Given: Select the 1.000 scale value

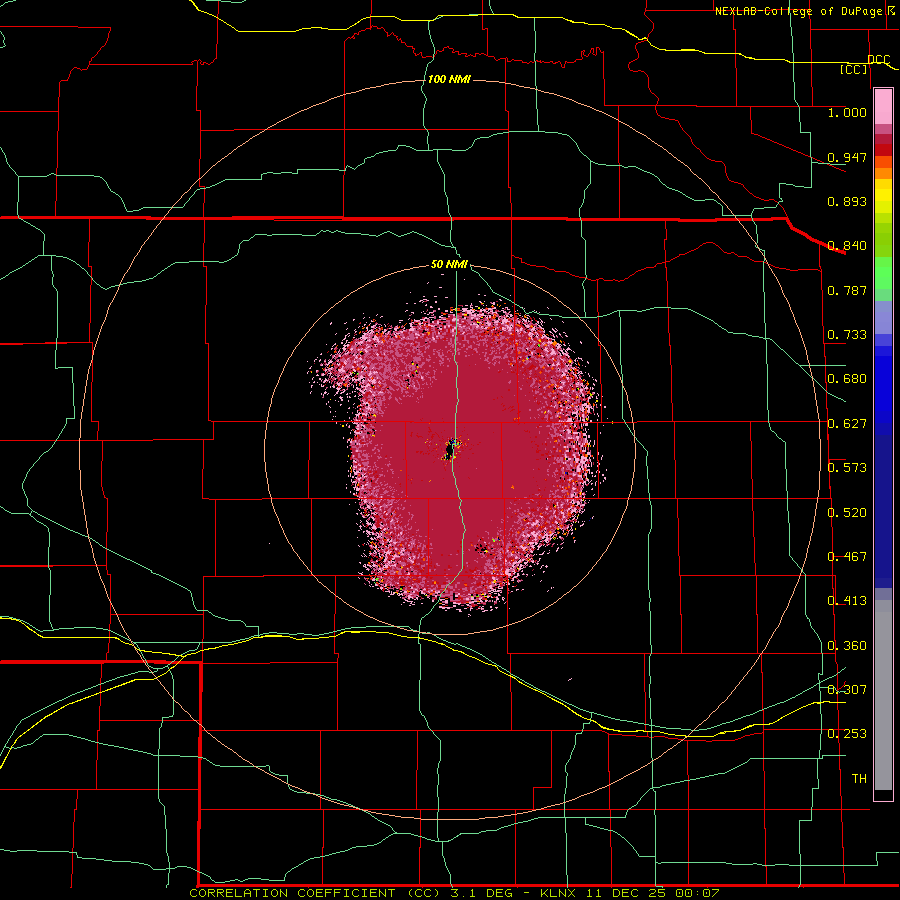Looking at the screenshot, I should pyautogui.click(x=847, y=112).
